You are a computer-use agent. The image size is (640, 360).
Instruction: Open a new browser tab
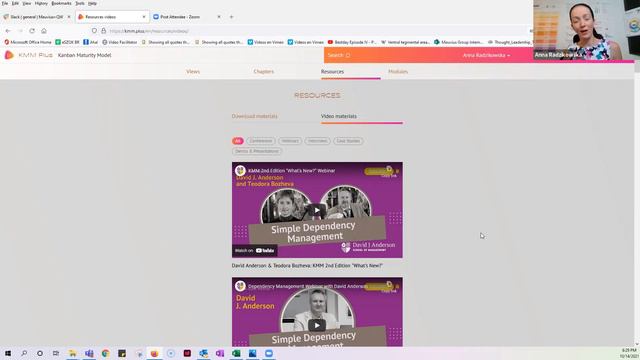pyautogui.click(x=231, y=17)
